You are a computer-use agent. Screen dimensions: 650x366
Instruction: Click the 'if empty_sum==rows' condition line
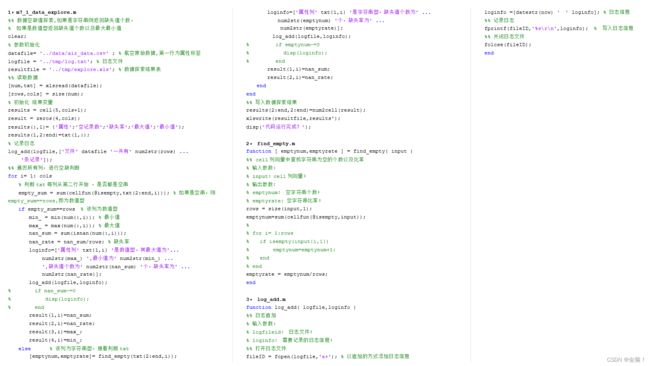click(x=68, y=209)
